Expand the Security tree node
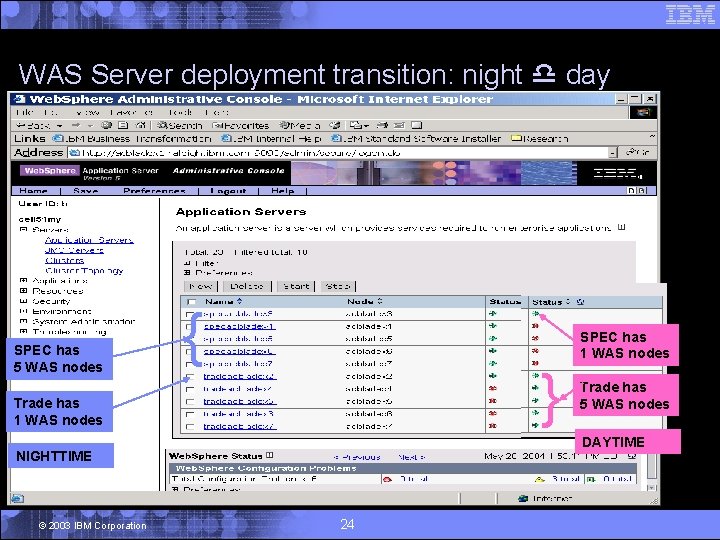Image resolution: width=720 pixels, height=540 pixels. pyautogui.click(x=23, y=301)
